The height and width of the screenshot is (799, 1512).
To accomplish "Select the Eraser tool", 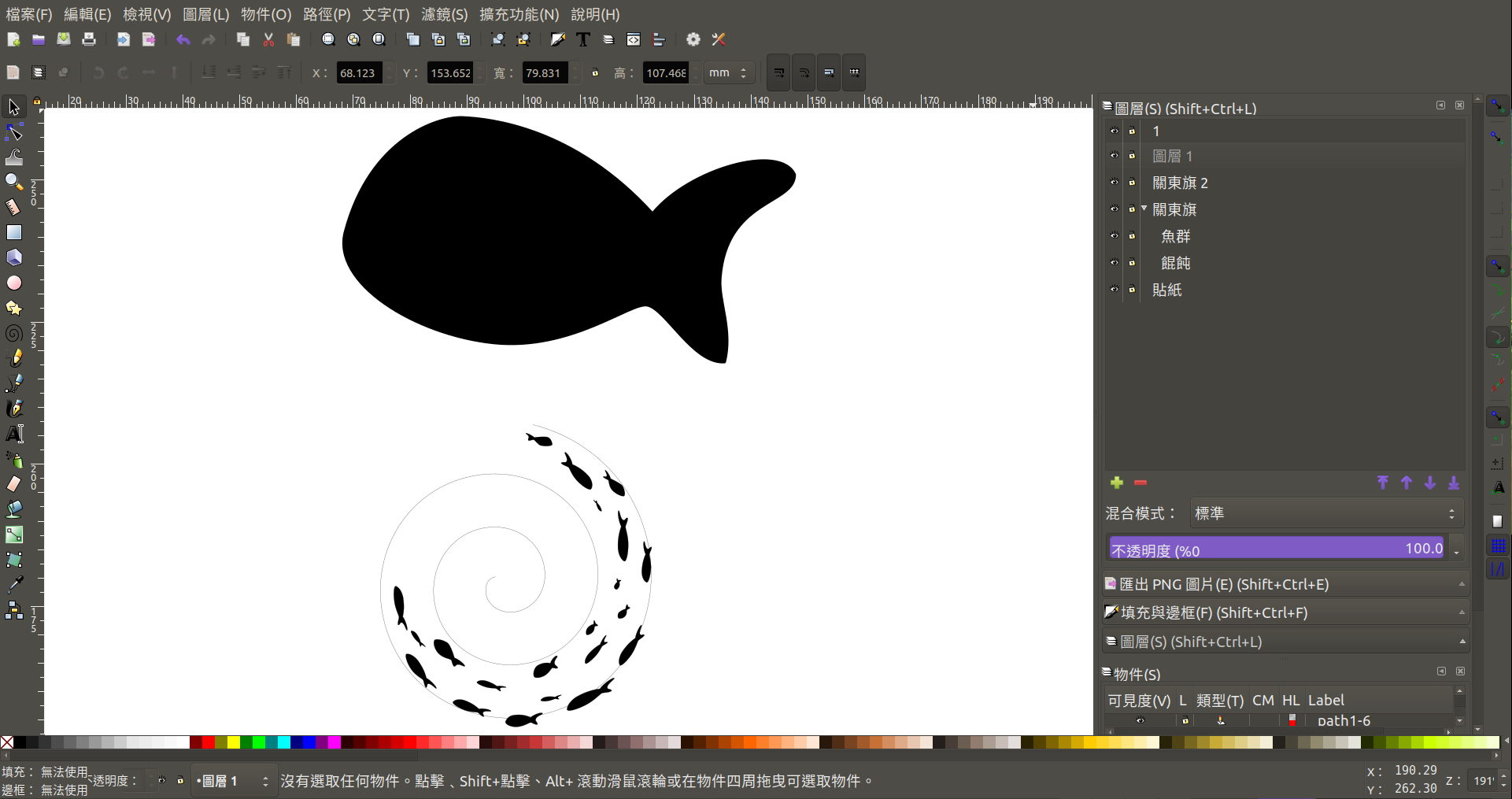I will click(x=14, y=484).
